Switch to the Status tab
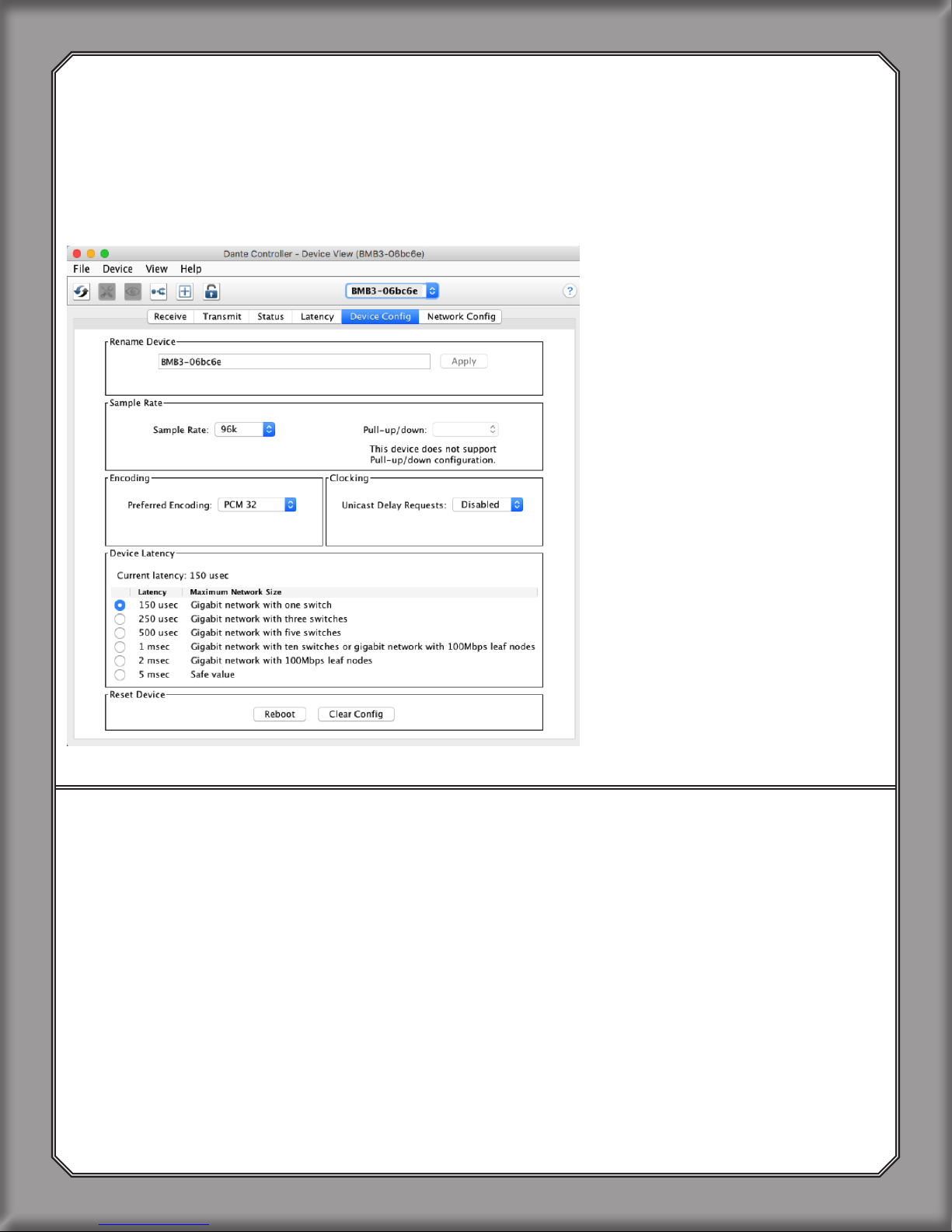 pyautogui.click(x=270, y=316)
